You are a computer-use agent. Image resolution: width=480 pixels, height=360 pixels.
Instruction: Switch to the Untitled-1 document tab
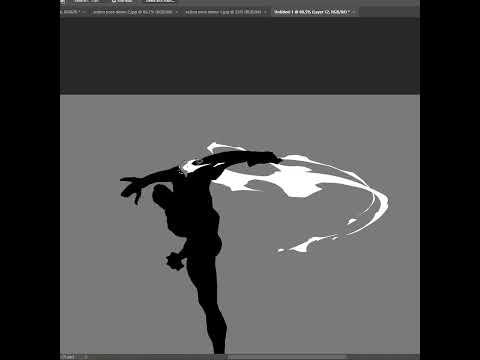[312, 12]
